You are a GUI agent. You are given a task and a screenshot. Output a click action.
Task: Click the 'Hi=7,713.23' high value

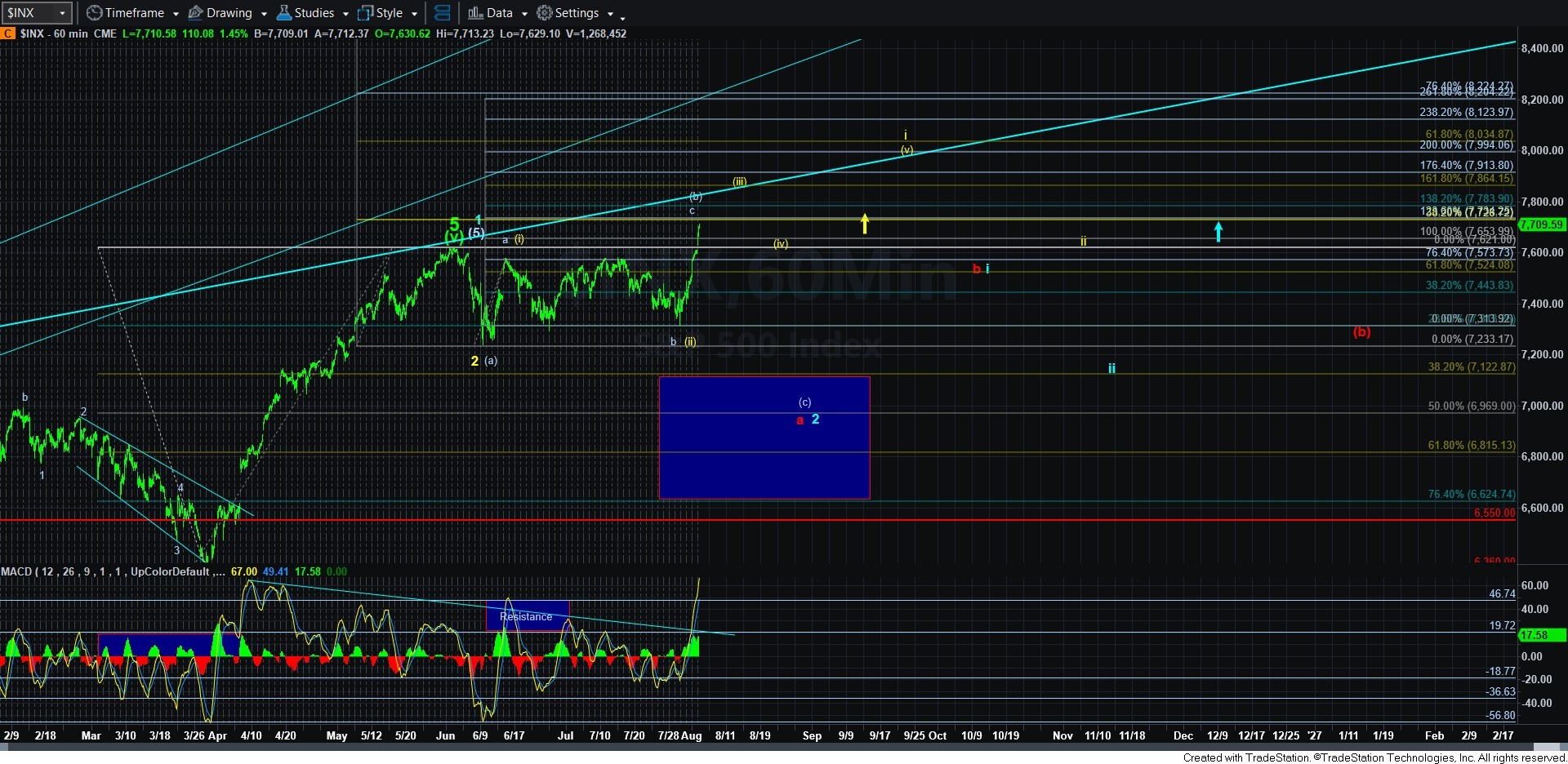pyautogui.click(x=465, y=33)
